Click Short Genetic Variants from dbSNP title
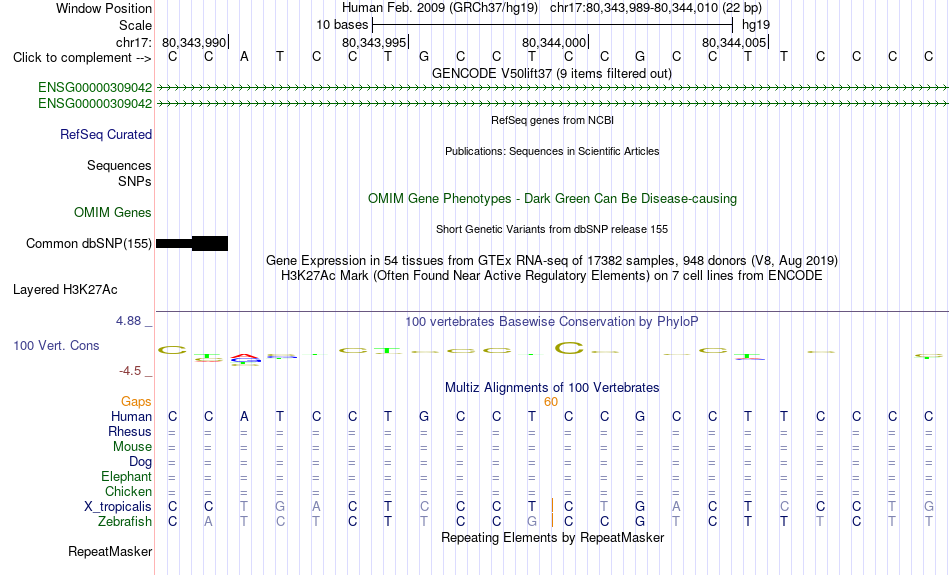Screen dimensions: 950x575 coord(552,229)
